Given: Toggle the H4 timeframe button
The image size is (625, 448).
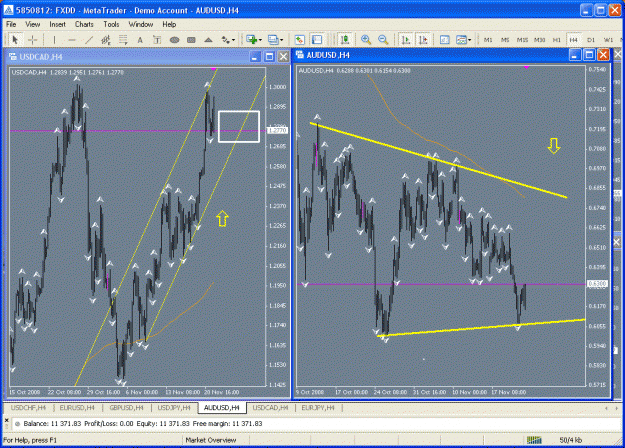Looking at the screenshot, I should click(574, 40).
